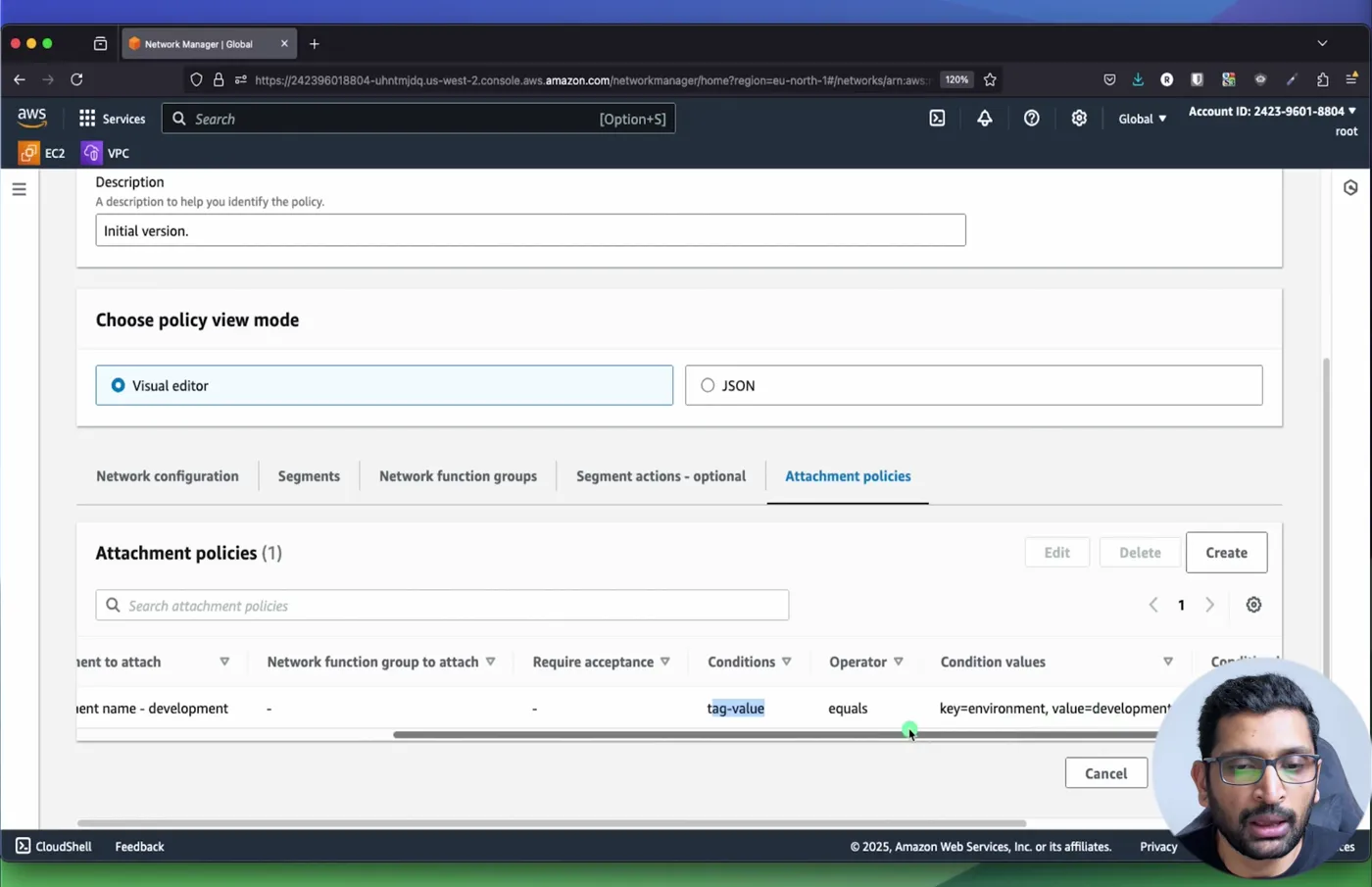The image size is (1372, 887).
Task: Go back to the previous page
Action: [20, 79]
